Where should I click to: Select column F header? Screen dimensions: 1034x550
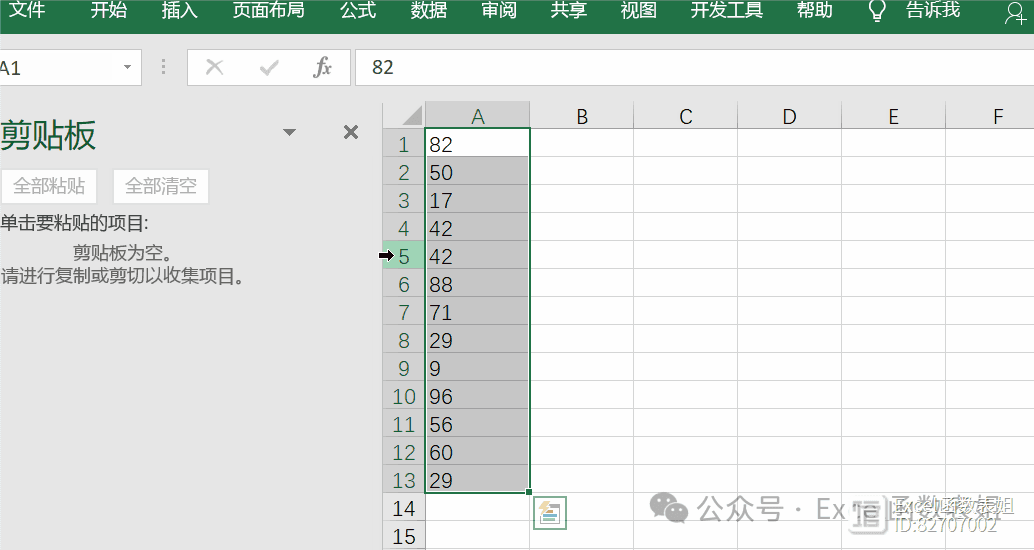pyautogui.click(x=990, y=116)
